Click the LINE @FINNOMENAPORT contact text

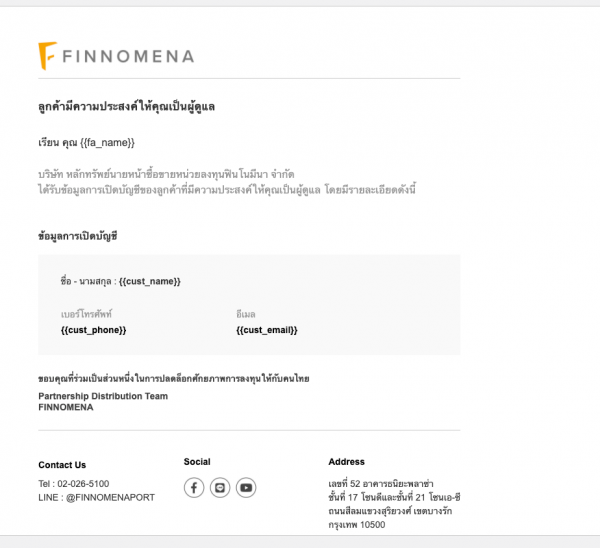pyautogui.click(x=96, y=497)
